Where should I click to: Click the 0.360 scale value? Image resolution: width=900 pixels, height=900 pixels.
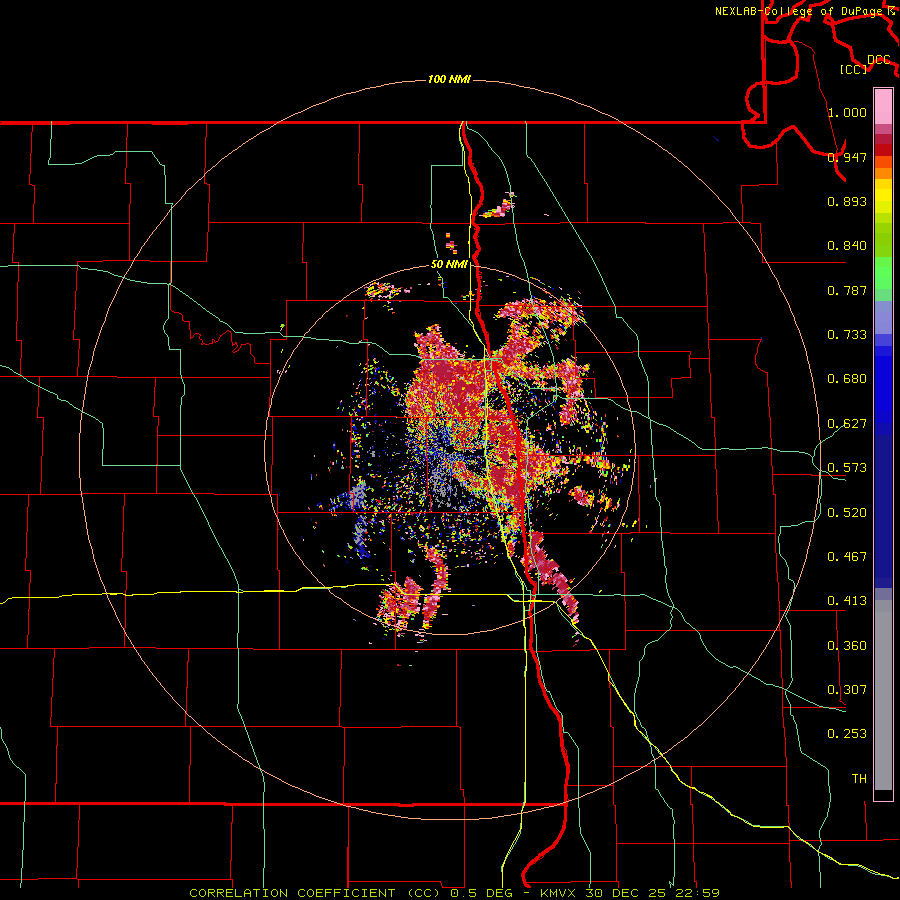point(847,646)
